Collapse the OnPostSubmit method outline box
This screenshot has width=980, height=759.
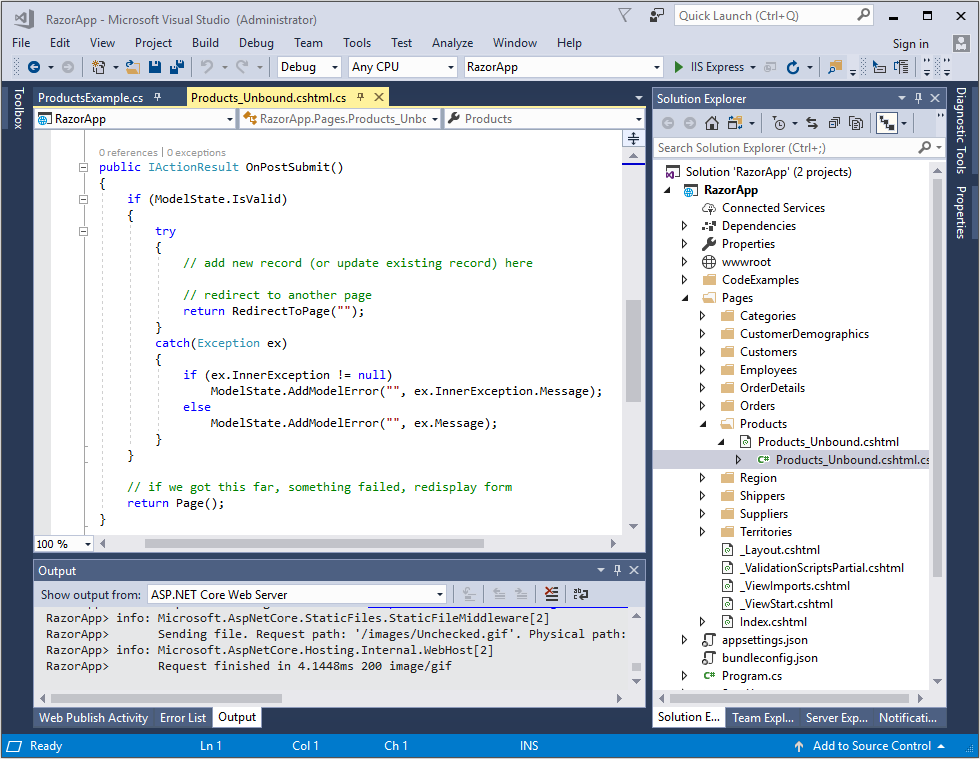coord(83,168)
